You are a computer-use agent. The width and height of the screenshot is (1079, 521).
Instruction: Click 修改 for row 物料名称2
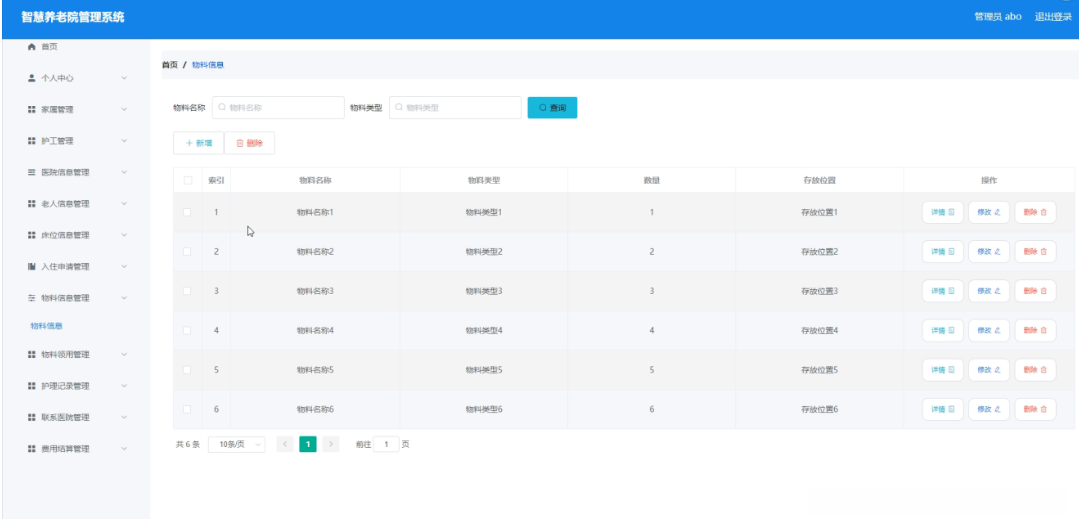tap(989, 252)
